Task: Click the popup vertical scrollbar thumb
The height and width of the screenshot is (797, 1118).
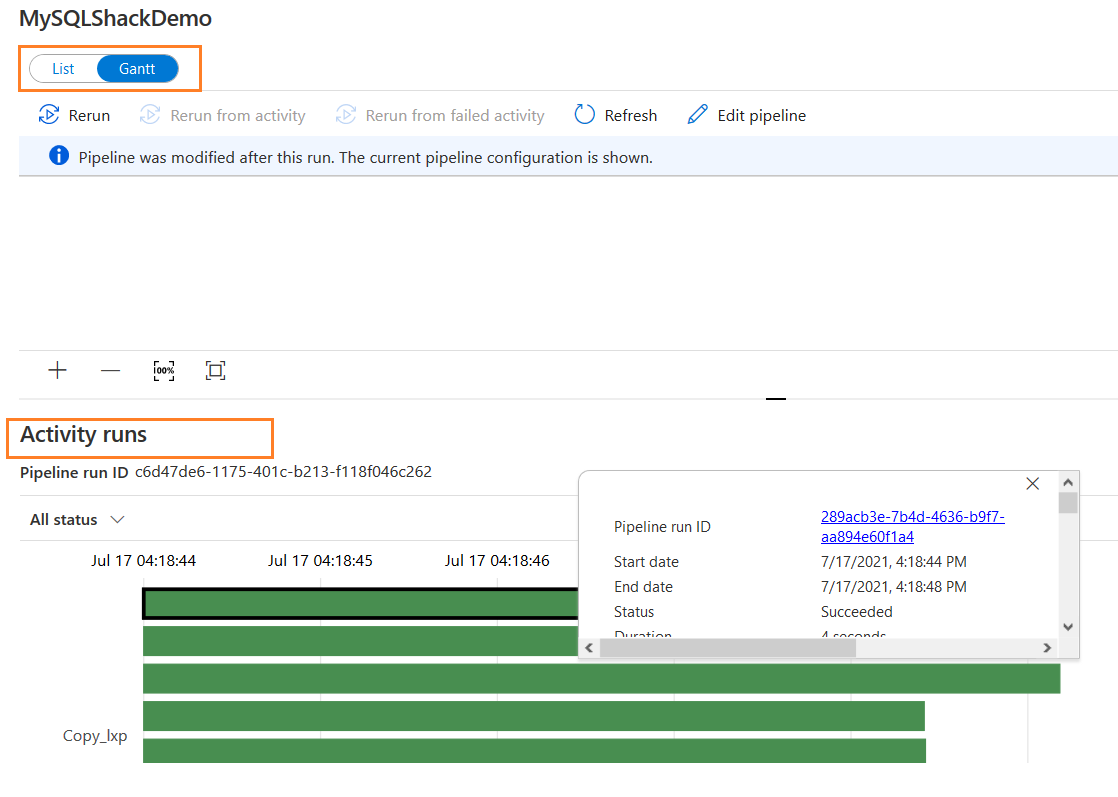Action: click(x=1067, y=503)
